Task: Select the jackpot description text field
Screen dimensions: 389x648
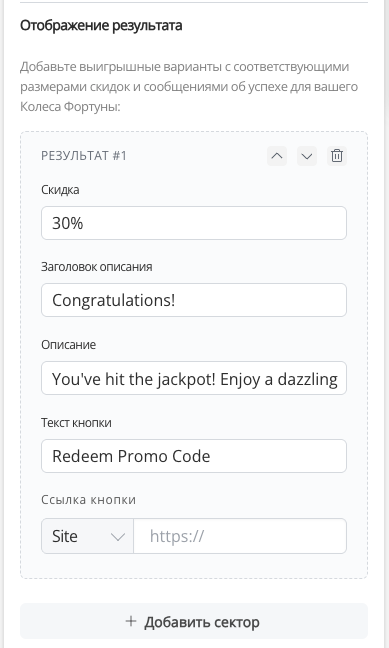Action: pyautogui.click(x=194, y=378)
